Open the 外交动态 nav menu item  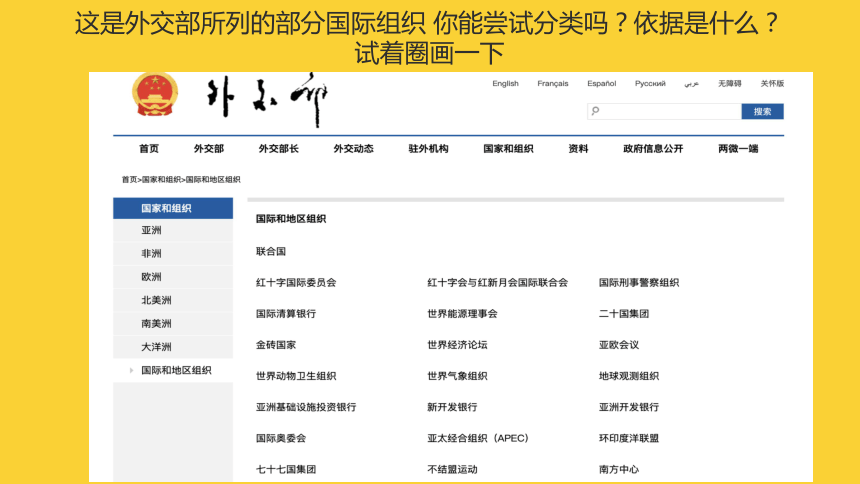pyautogui.click(x=353, y=149)
